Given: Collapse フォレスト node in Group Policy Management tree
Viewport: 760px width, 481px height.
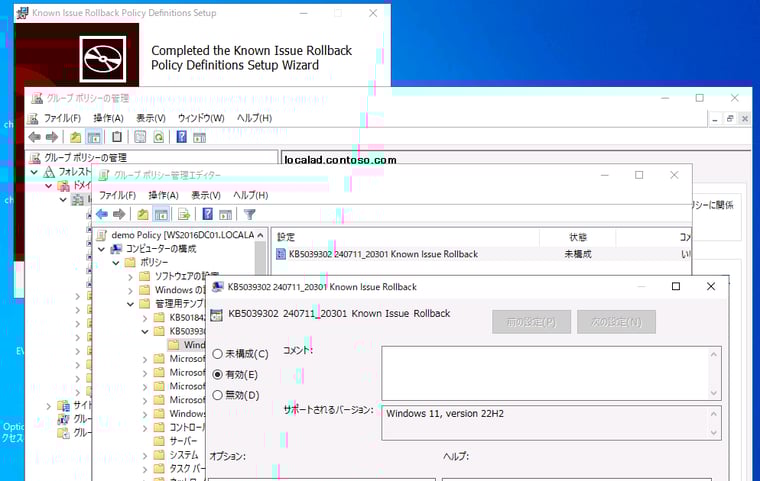Looking at the screenshot, I should [34, 172].
